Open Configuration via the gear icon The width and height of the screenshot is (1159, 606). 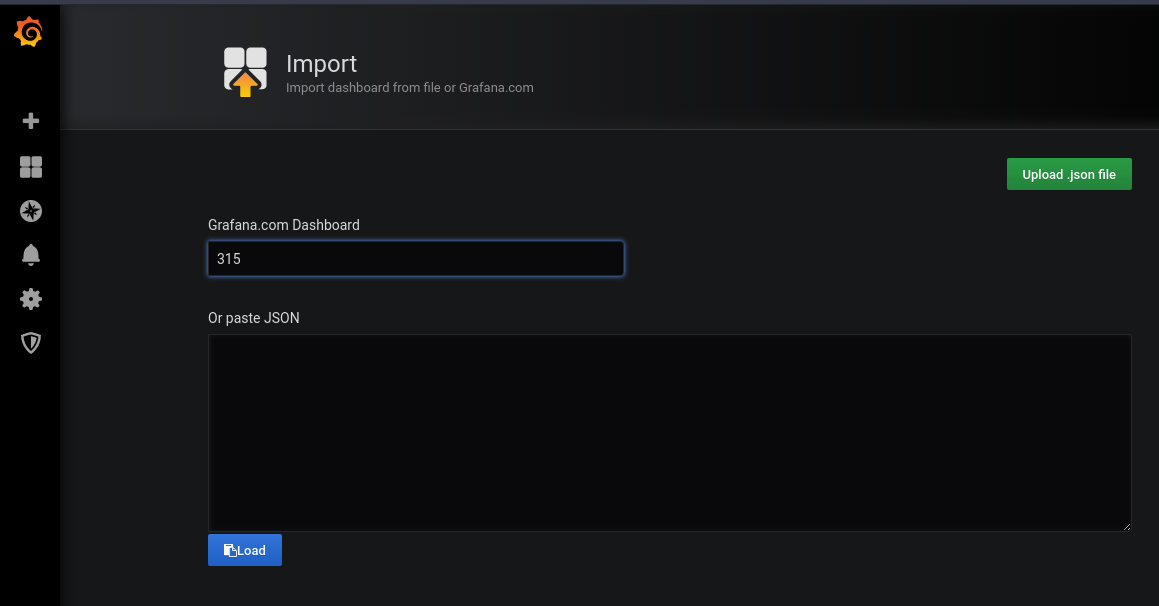coord(31,299)
